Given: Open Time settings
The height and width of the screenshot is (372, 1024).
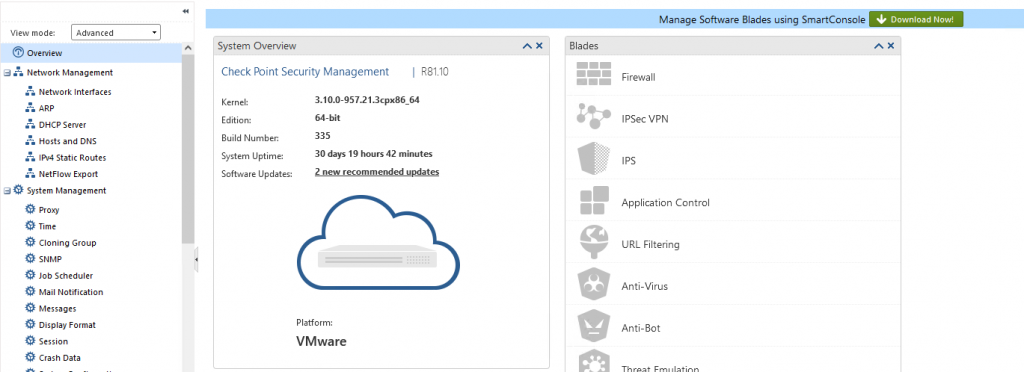Looking at the screenshot, I should (x=48, y=226).
